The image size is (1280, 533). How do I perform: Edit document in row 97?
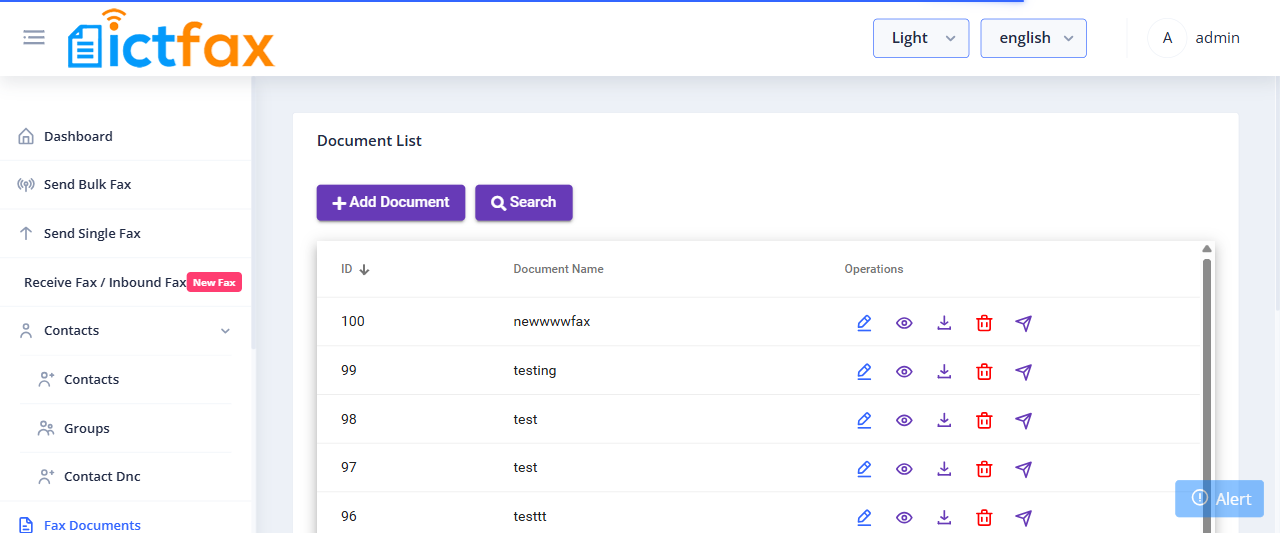pyautogui.click(x=864, y=469)
